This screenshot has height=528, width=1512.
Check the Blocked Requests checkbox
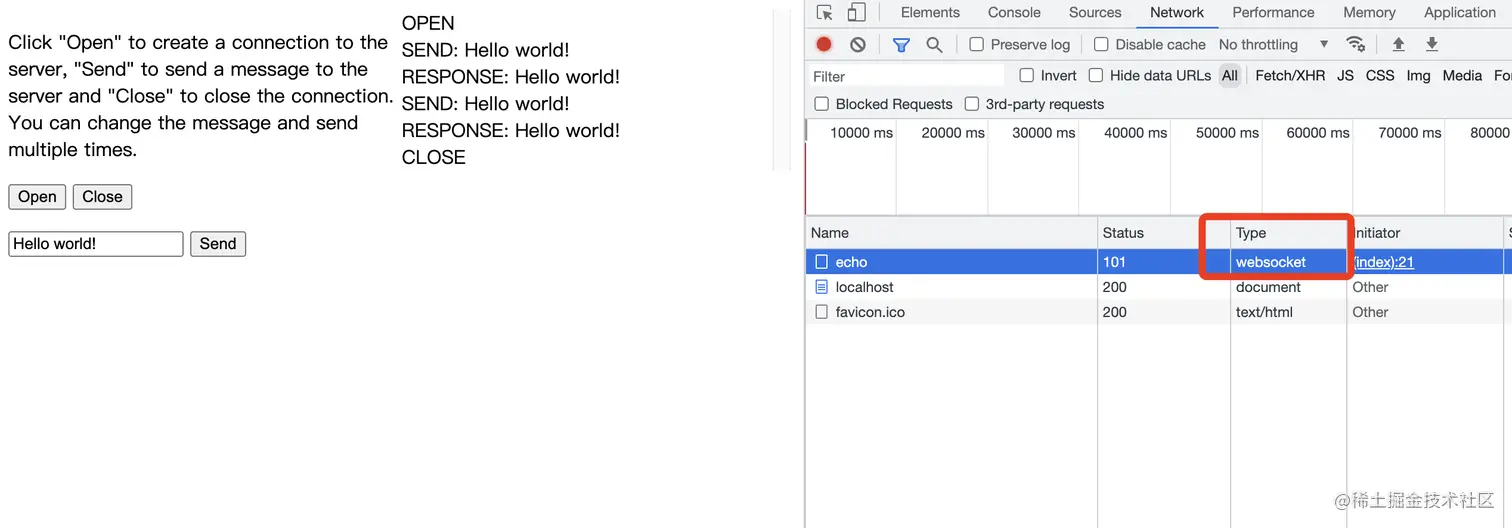(822, 104)
